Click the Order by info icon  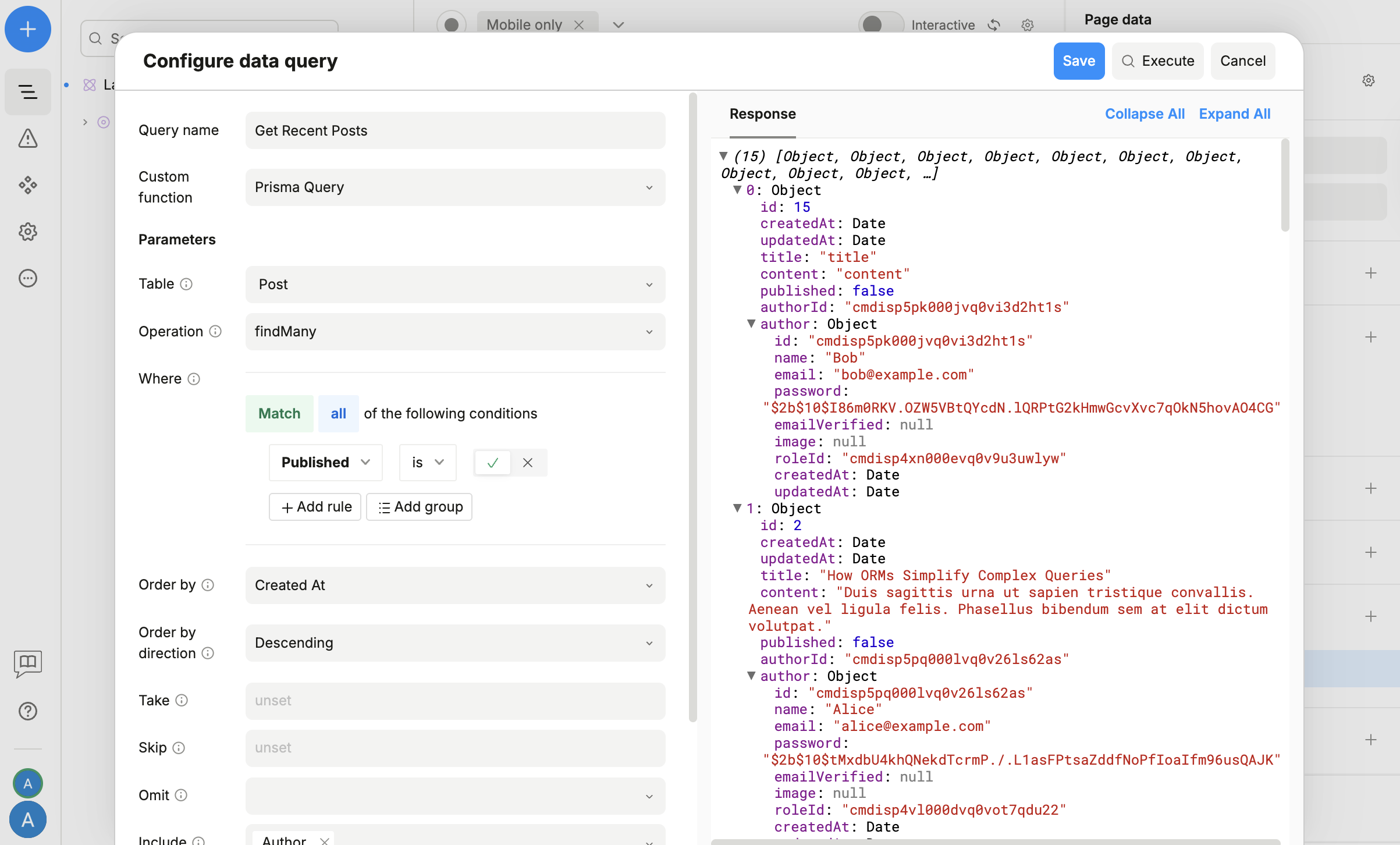tap(208, 585)
